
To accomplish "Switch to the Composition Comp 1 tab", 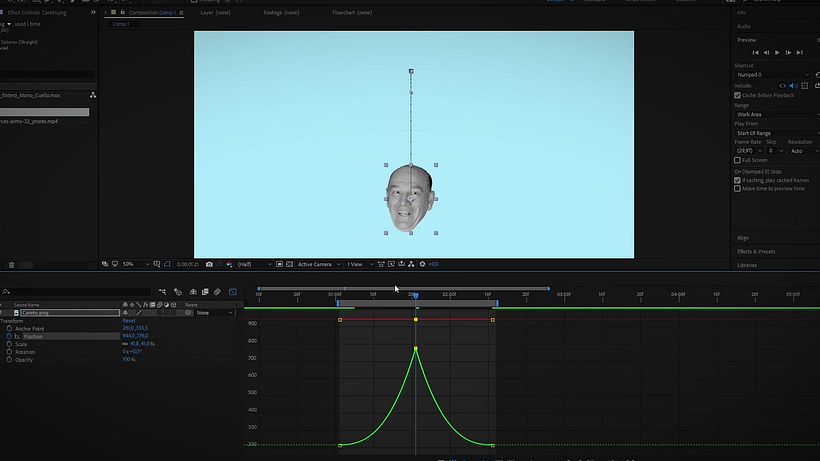I will coord(152,13).
